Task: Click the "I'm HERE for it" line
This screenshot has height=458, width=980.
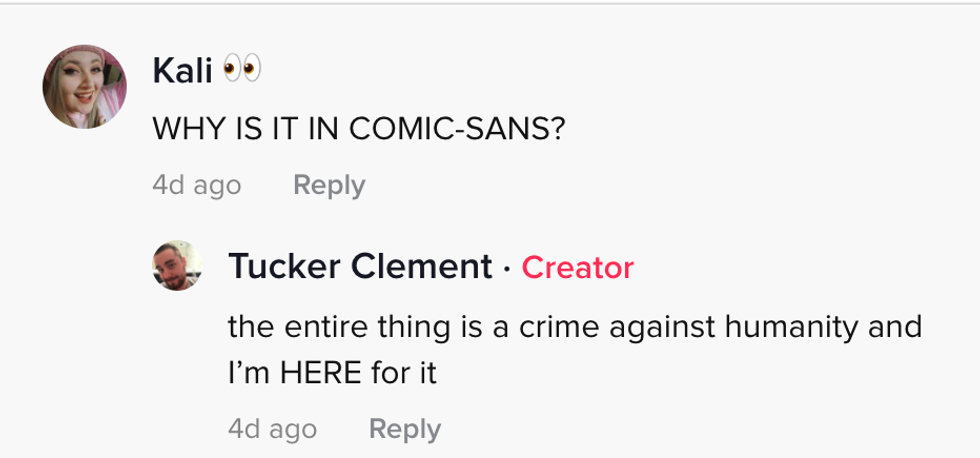Action: click(x=333, y=373)
